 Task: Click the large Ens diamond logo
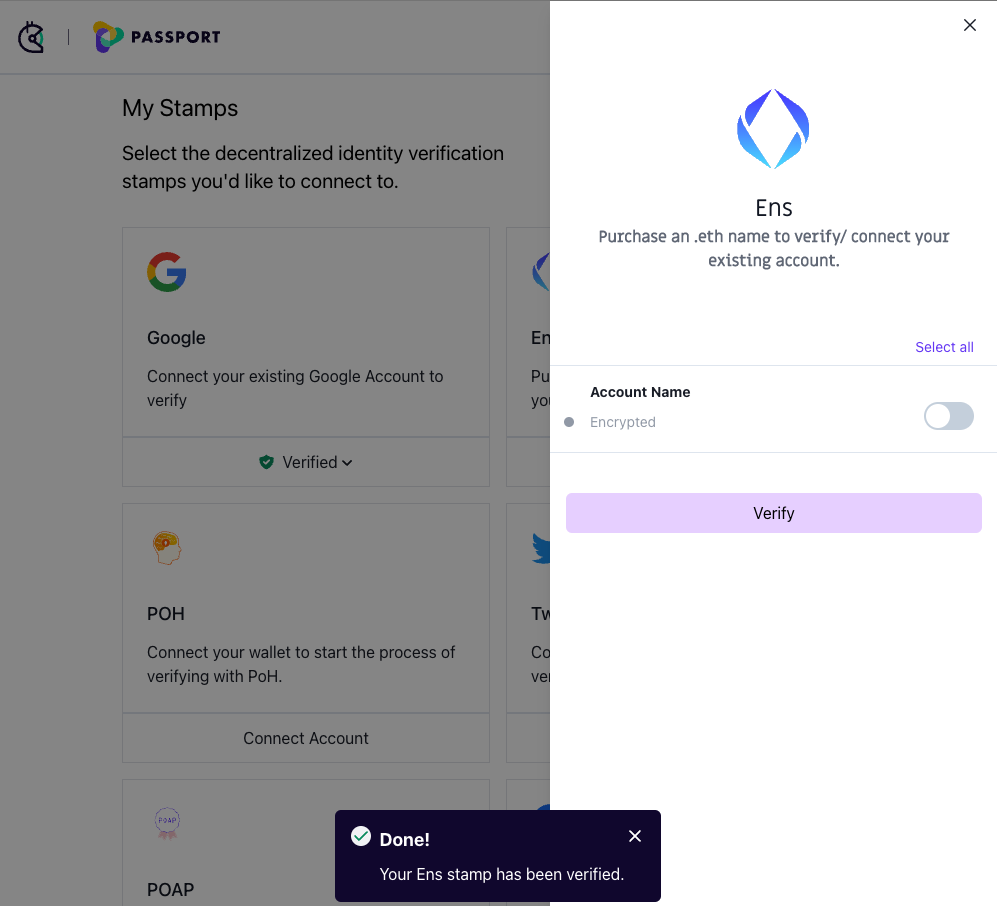(773, 129)
